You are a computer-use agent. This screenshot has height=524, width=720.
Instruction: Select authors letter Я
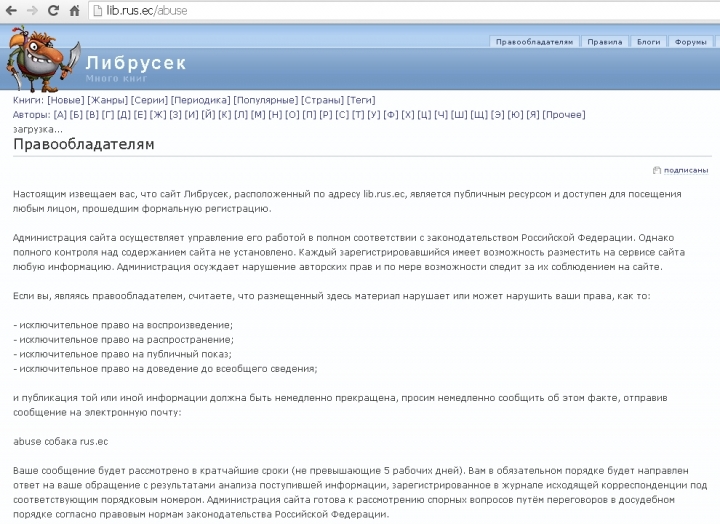point(533,115)
